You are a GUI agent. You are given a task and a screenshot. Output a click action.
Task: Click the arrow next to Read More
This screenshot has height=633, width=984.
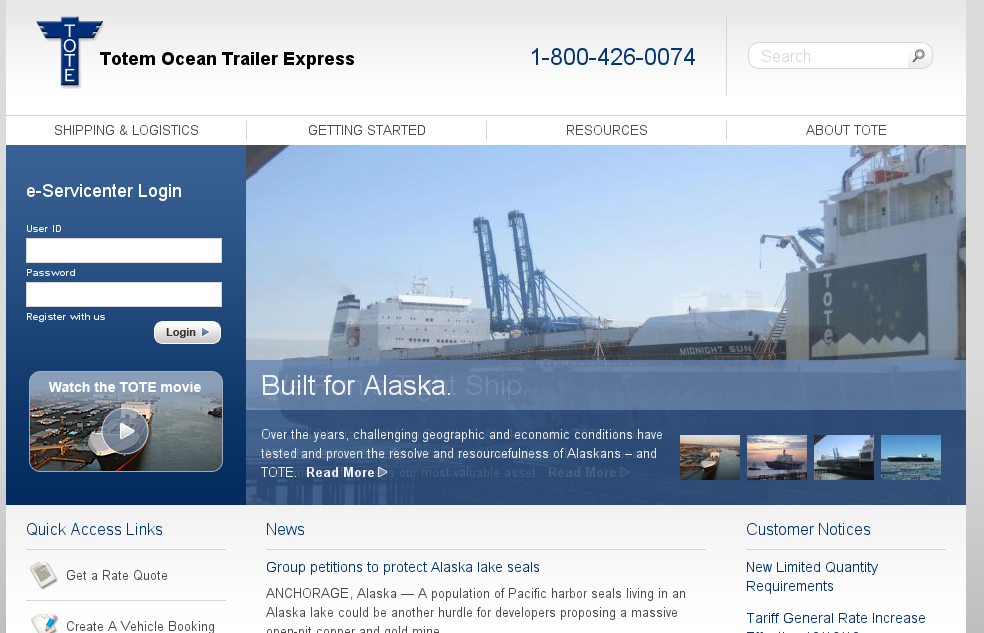(383, 472)
